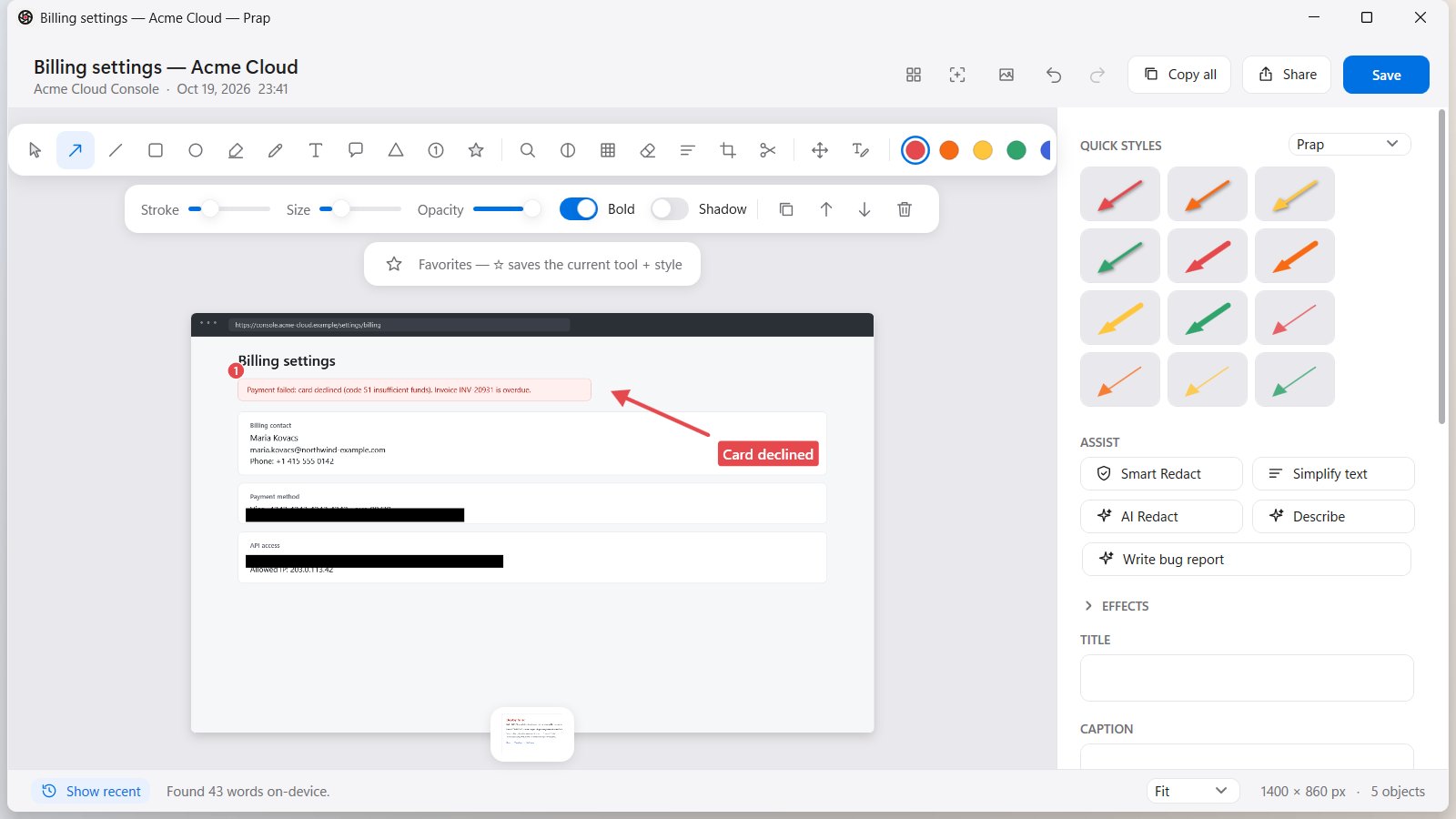Select the table grid tool
This screenshot has height=819, width=1456.
click(x=608, y=150)
